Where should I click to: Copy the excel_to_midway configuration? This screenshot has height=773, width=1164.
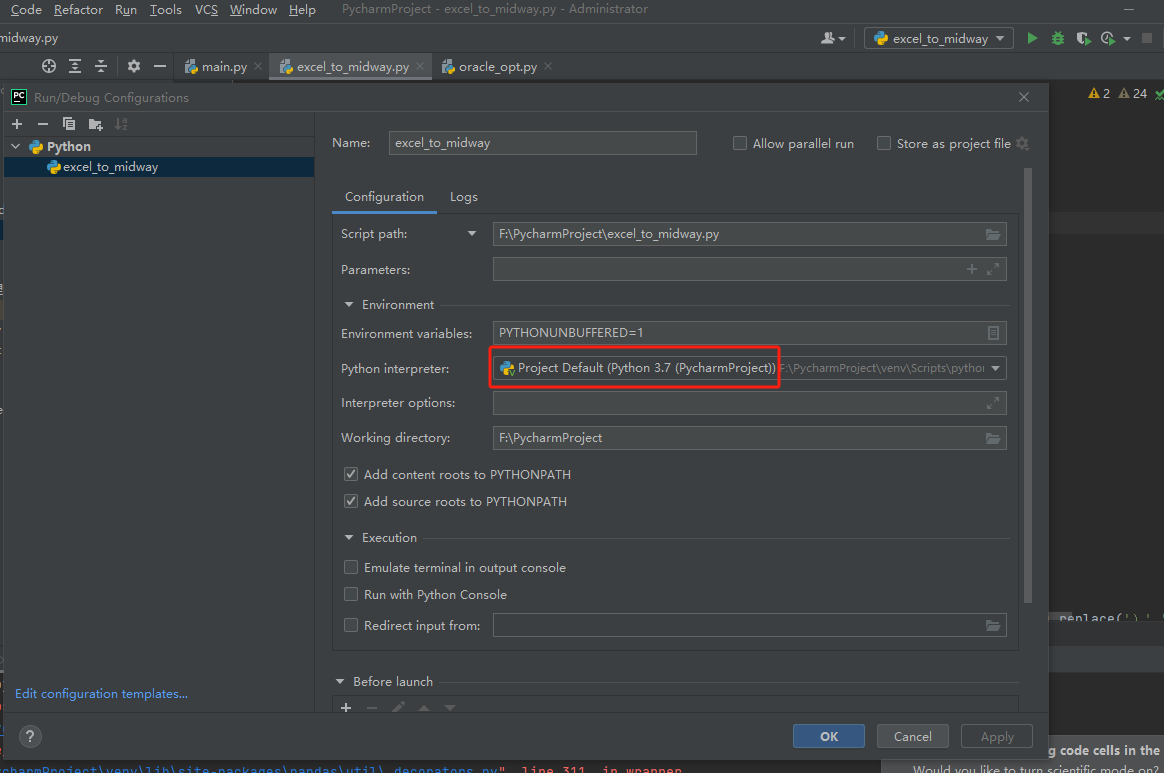(x=68, y=123)
